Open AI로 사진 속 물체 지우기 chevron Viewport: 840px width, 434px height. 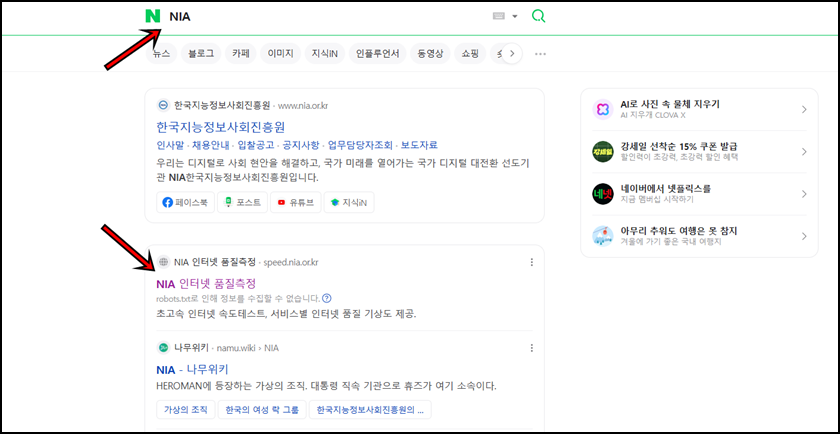click(x=804, y=109)
